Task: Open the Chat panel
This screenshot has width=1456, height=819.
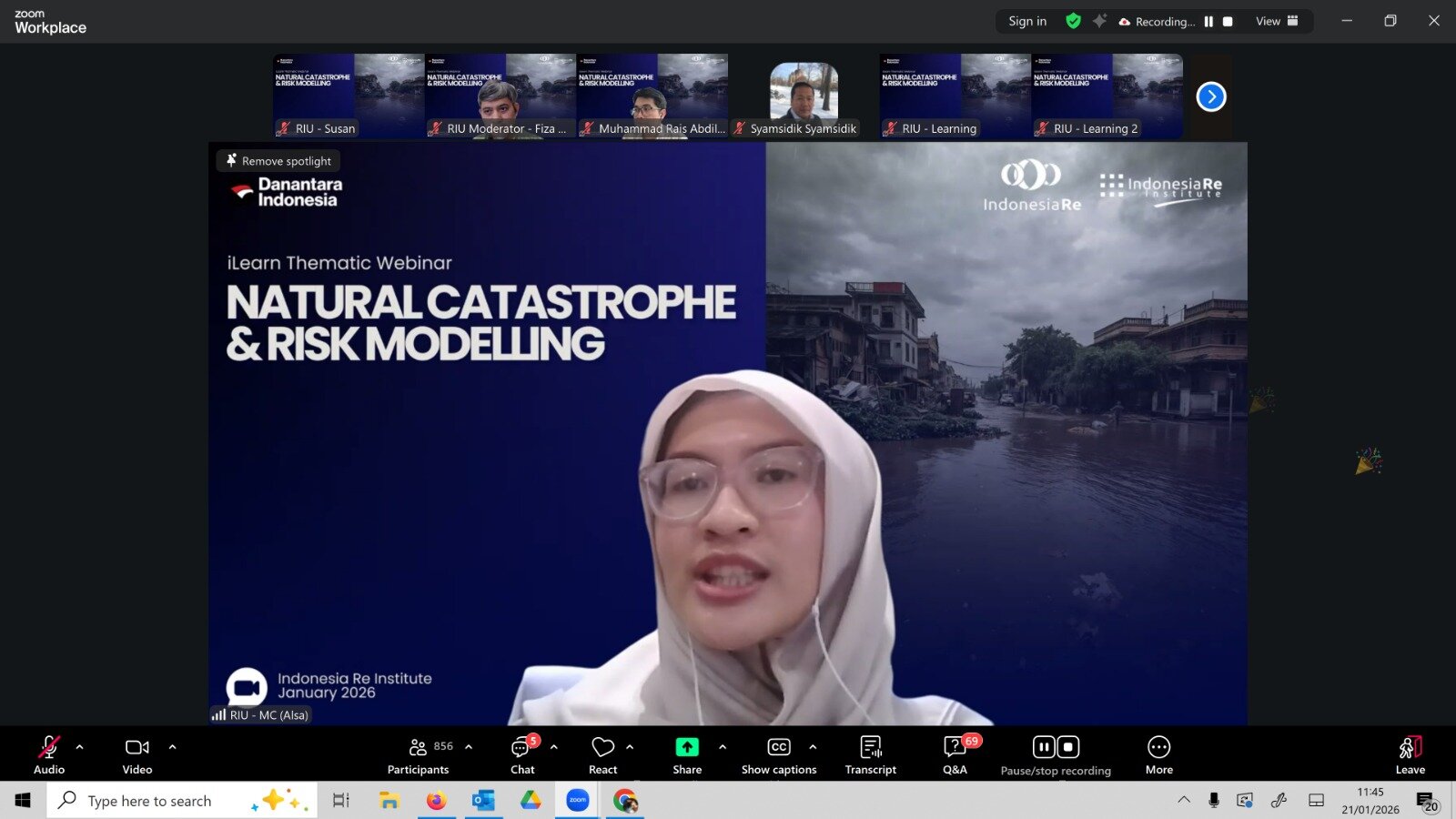Action: coord(522,754)
